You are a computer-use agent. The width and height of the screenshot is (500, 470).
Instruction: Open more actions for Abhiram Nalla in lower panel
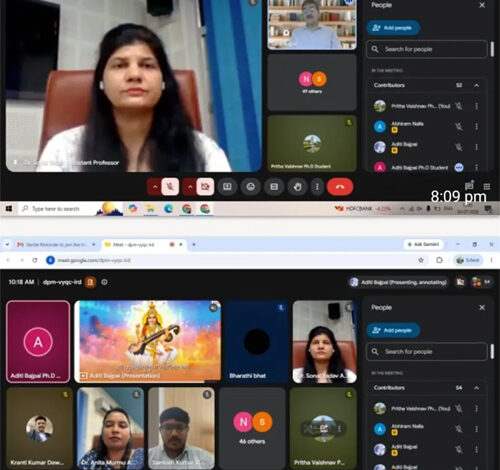[x=476, y=429]
